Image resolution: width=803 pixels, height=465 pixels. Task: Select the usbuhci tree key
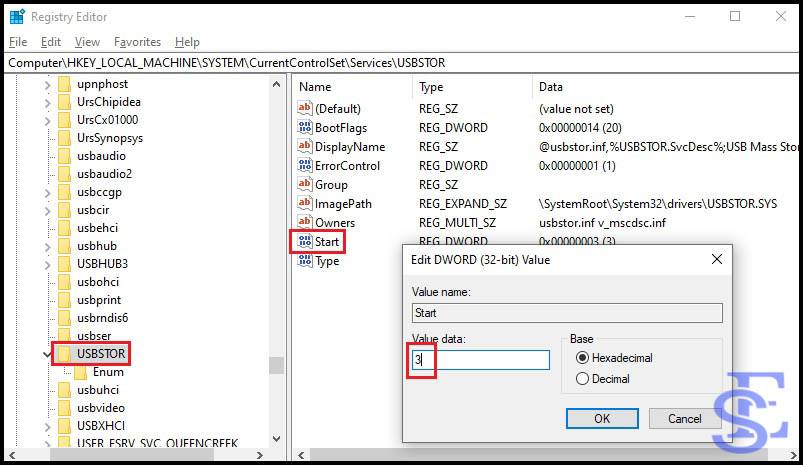[98, 390]
